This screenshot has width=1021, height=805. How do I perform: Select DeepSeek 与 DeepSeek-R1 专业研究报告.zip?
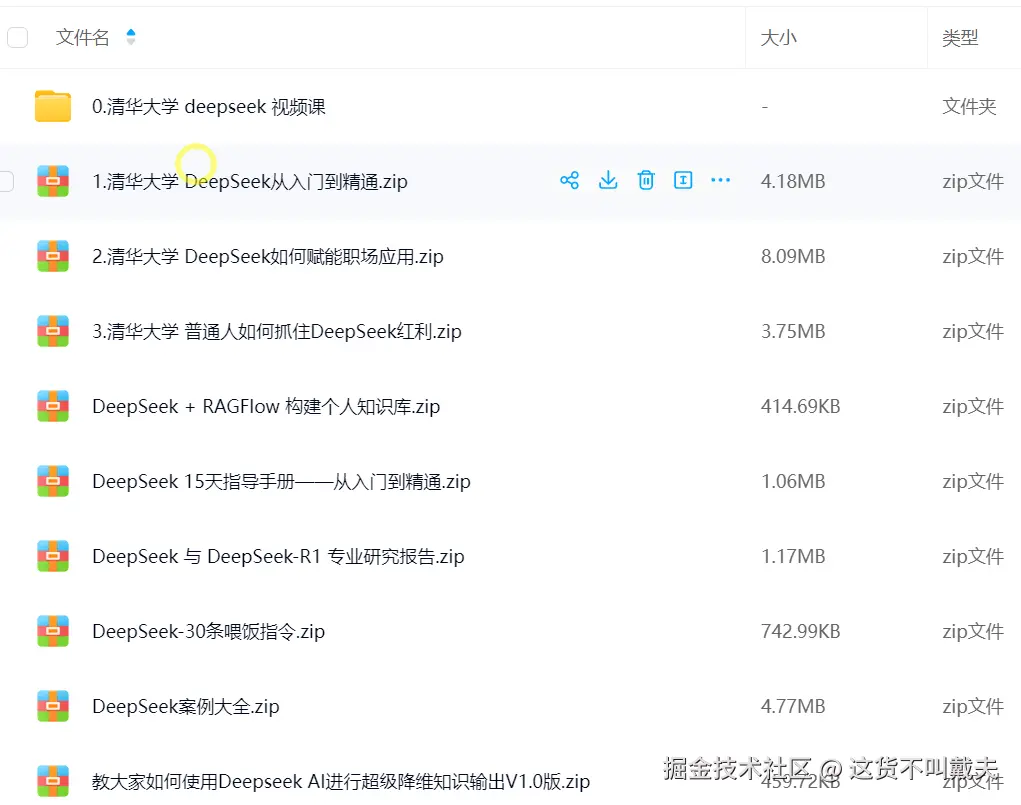(x=278, y=556)
